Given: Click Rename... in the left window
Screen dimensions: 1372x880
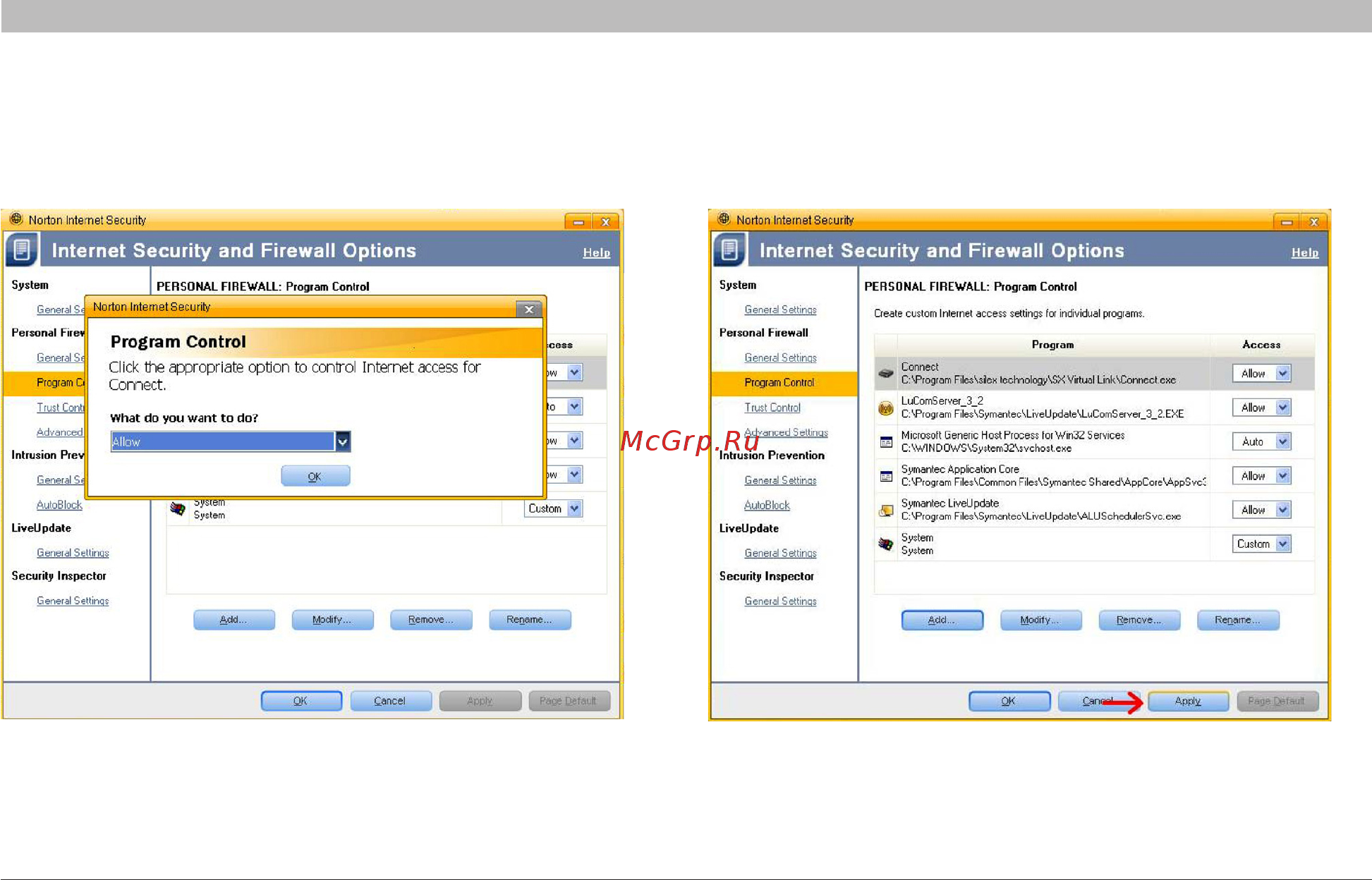Looking at the screenshot, I should (530, 620).
